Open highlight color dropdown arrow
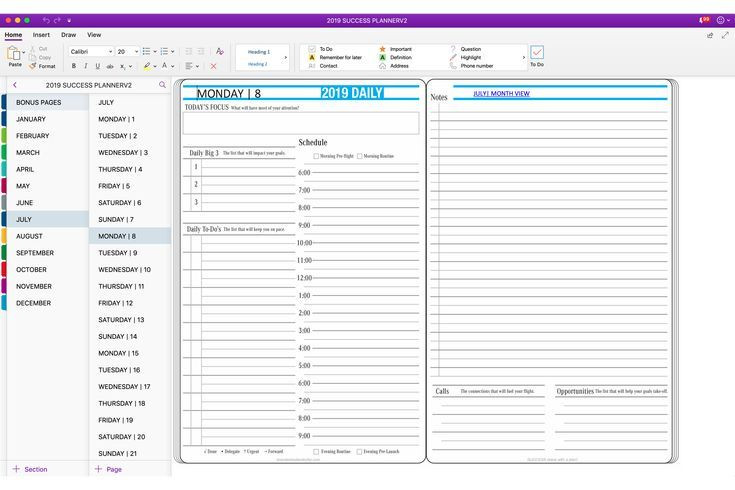This screenshot has height=490, width=735. pyautogui.click(x=155, y=67)
